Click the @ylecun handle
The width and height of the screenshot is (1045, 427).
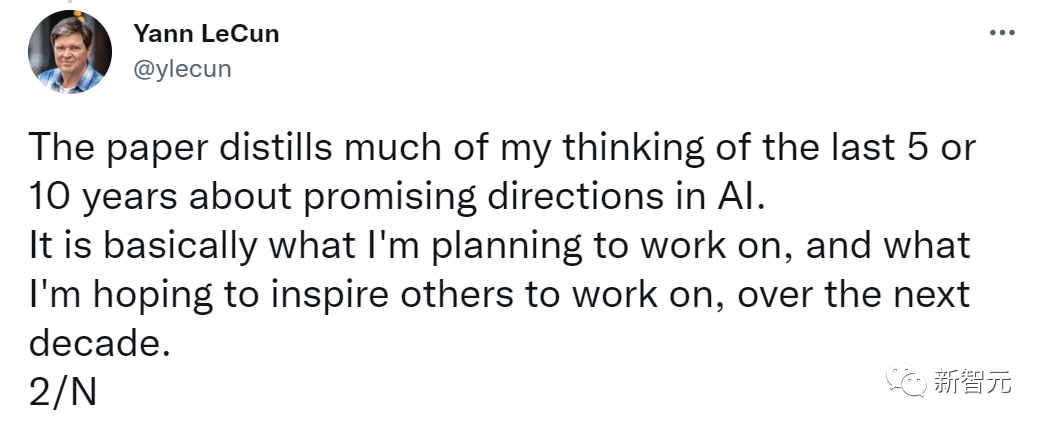tap(182, 70)
